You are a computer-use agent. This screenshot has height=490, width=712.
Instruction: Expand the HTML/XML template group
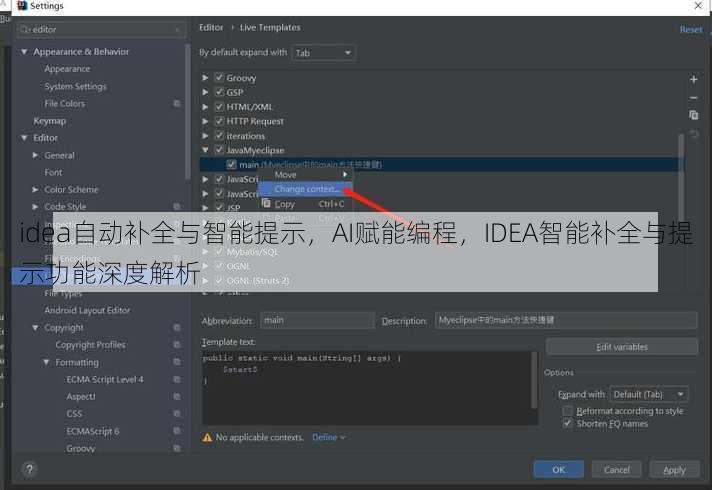[205, 107]
